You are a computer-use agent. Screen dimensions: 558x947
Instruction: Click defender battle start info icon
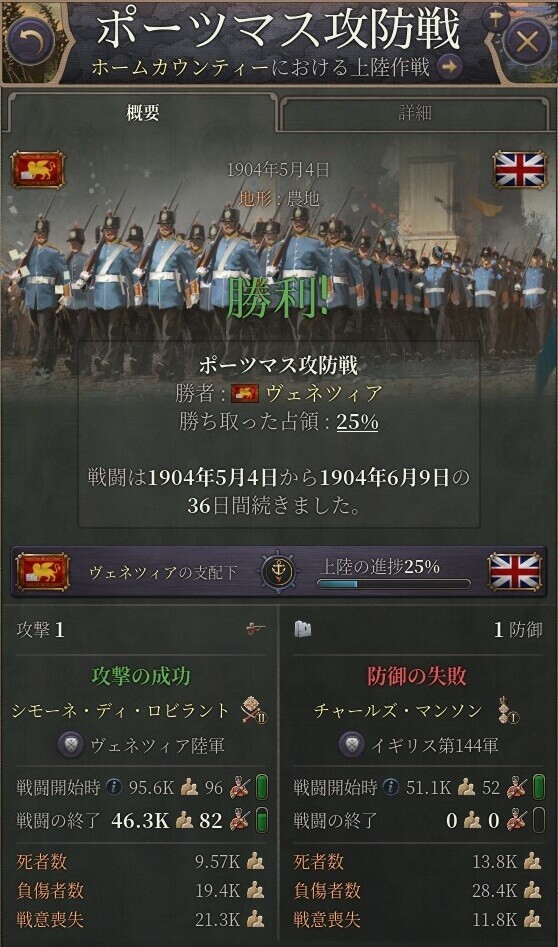390,787
